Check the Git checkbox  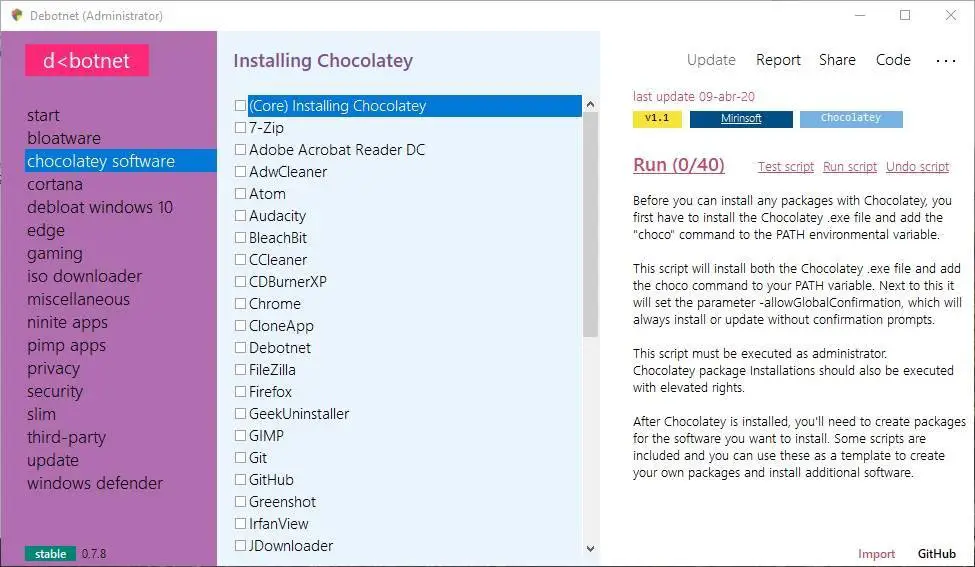240,458
